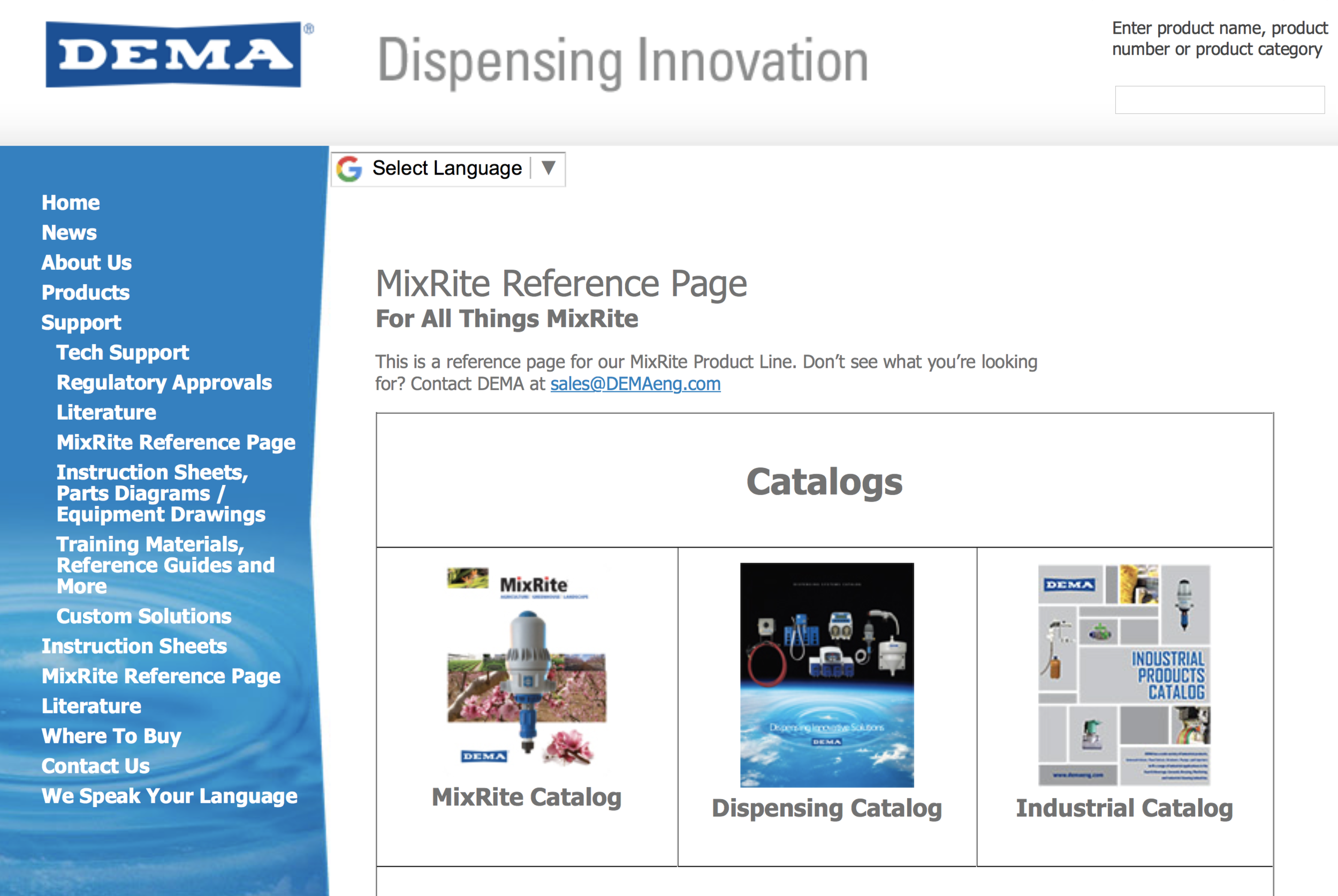Go to Home in sidebar
The width and height of the screenshot is (1338, 896).
tap(71, 203)
